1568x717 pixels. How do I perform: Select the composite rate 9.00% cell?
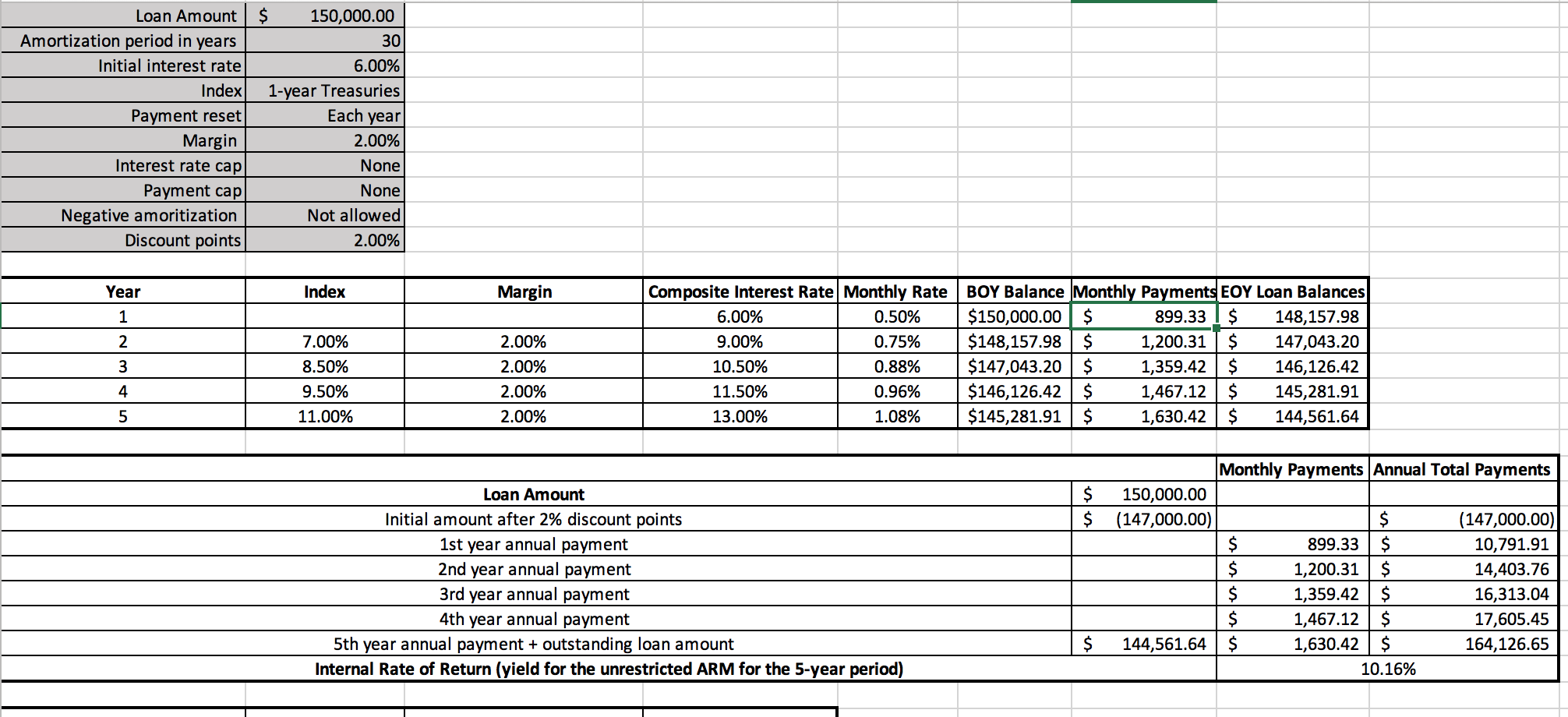[x=740, y=341]
